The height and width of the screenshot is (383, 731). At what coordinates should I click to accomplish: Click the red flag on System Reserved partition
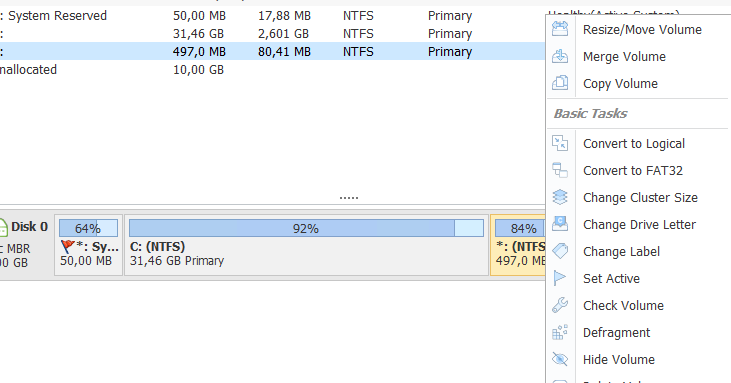[x=68, y=246]
